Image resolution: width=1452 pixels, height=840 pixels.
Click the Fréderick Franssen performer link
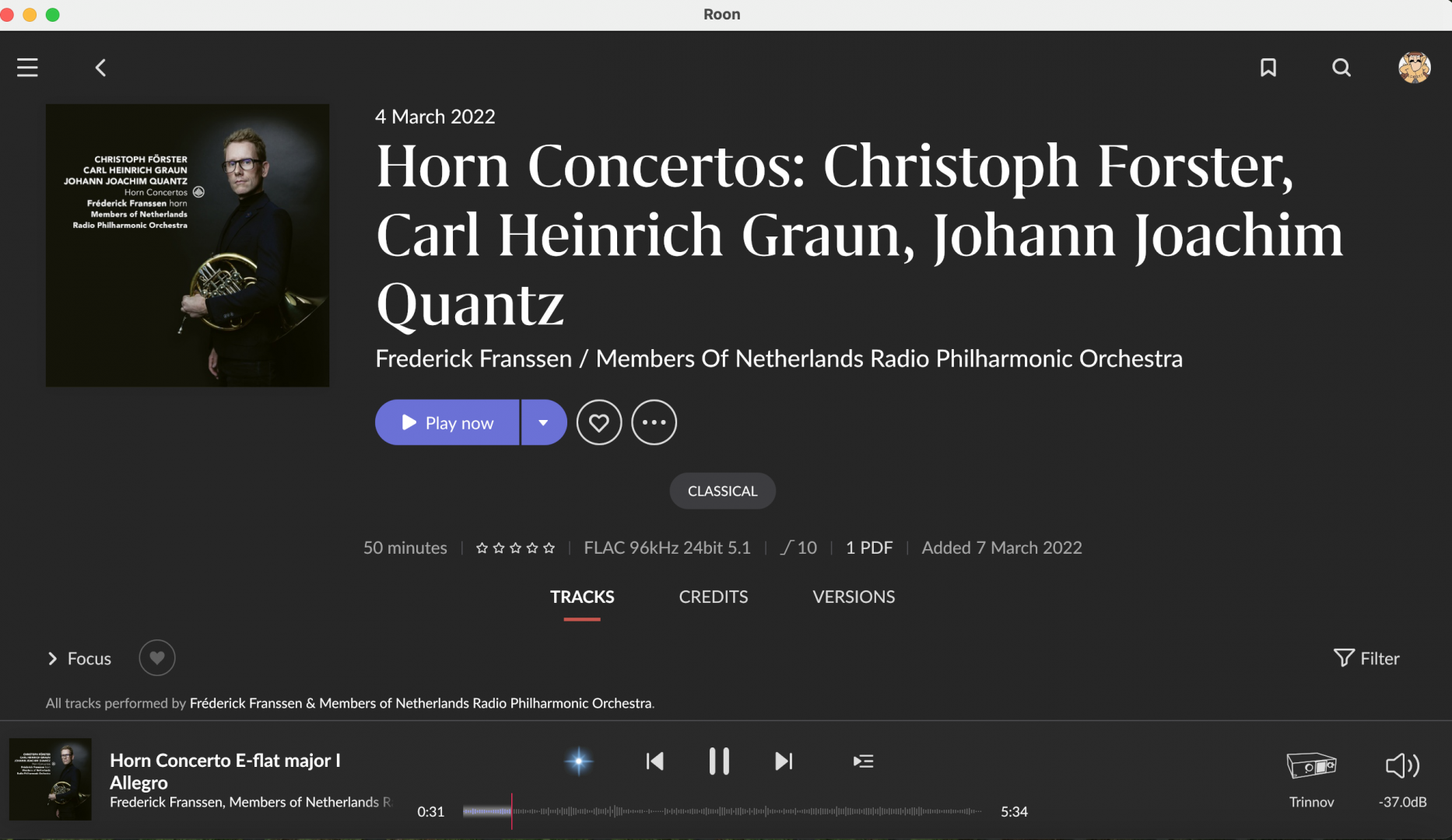[246, 703]
